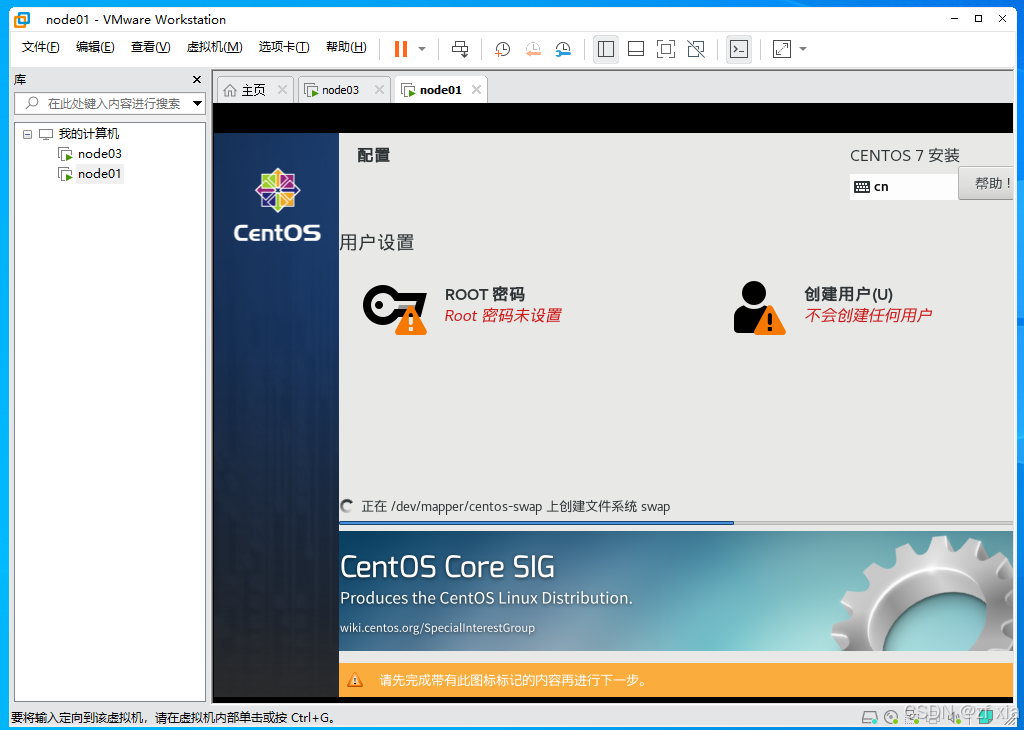Viewport: 1024px width, 730px height.
Task: Click the console view icon
Action: point(739,49)
